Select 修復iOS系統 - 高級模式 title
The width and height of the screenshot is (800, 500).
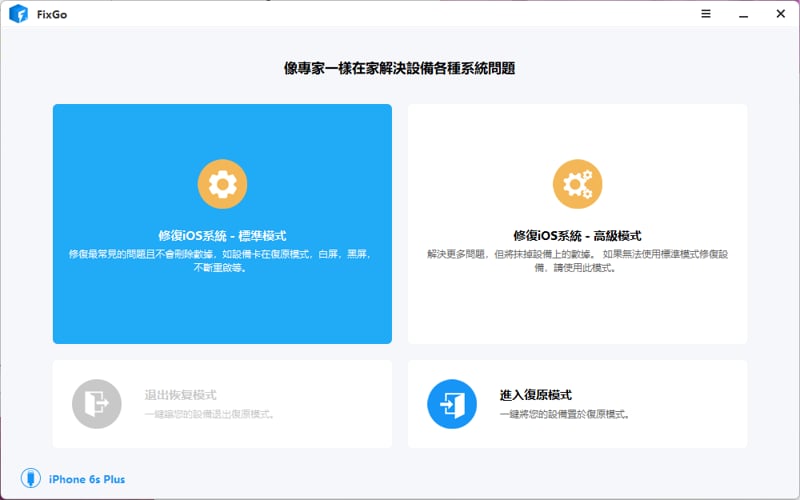[577, 236]
